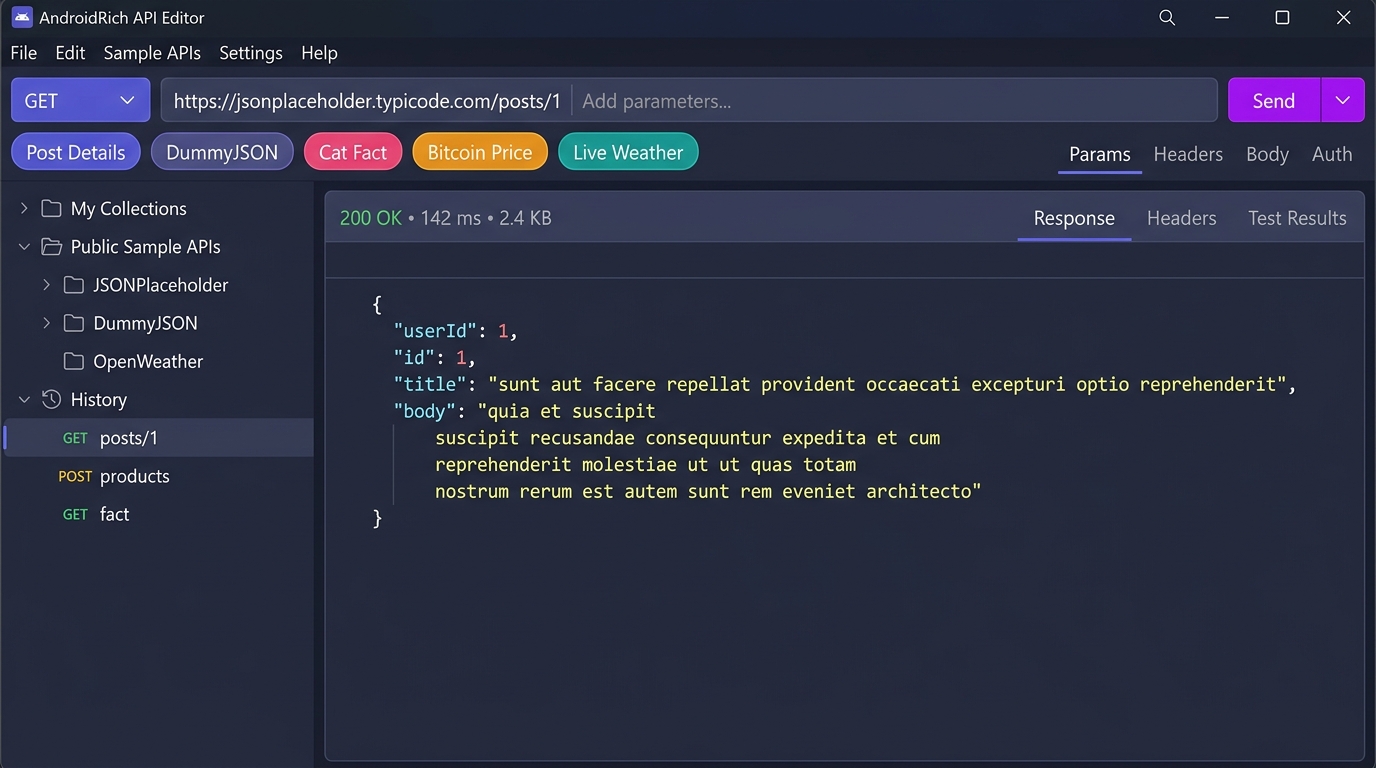
Task: Switch to the Auth tab
Action: click(1332, 154)
